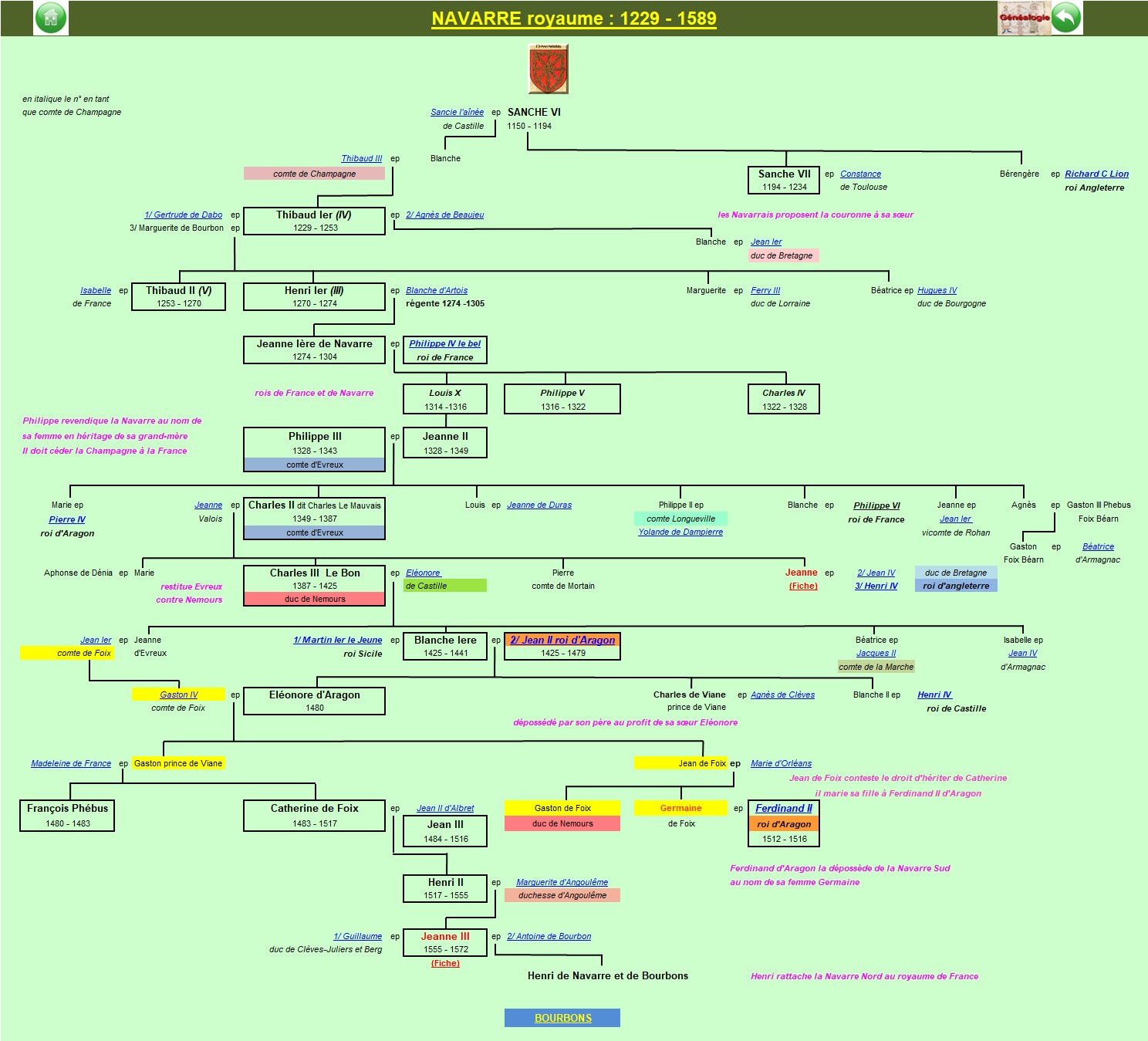The width and height of the screenshot is (1148, 1041).
Task: Select the Sanche VII box
Action: tap(784, 180)
